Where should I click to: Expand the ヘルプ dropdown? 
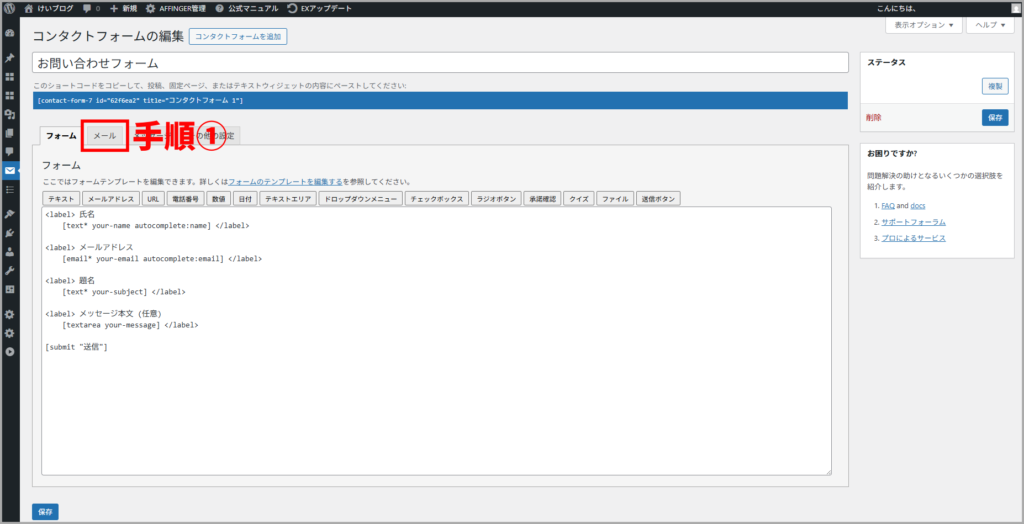click(989, 25)
